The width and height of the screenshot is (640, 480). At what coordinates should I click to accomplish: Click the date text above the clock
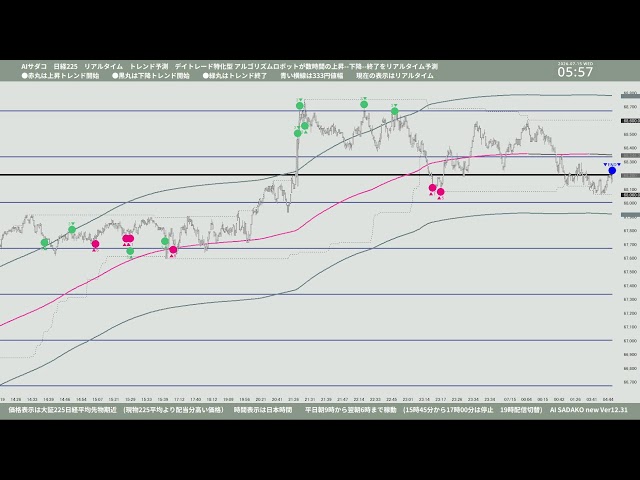575,64
